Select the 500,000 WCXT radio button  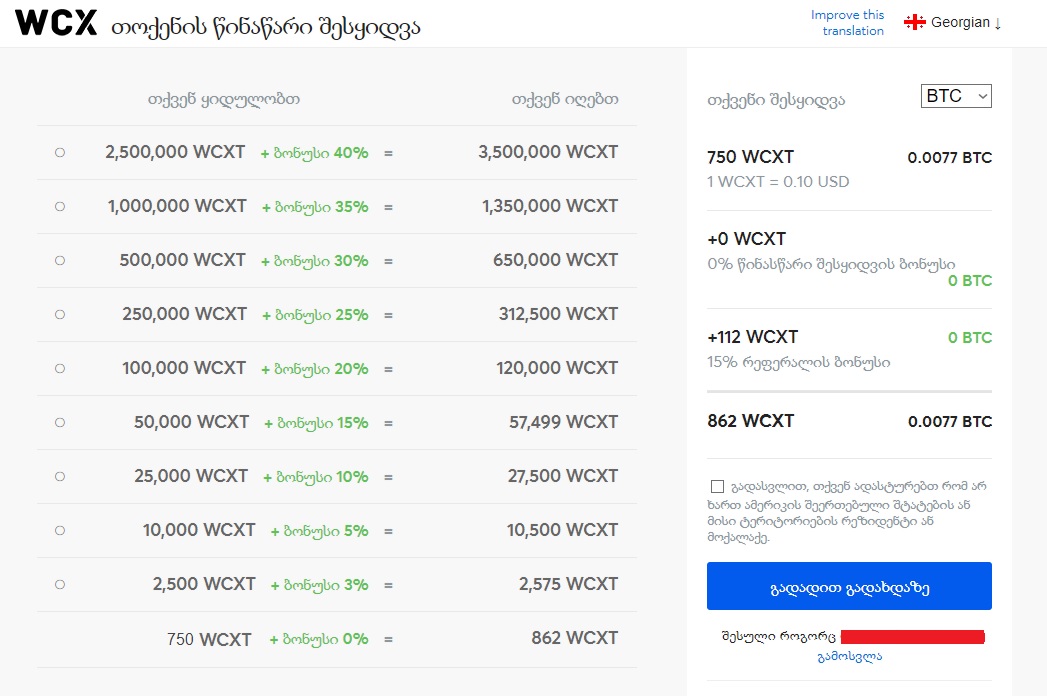60,261
